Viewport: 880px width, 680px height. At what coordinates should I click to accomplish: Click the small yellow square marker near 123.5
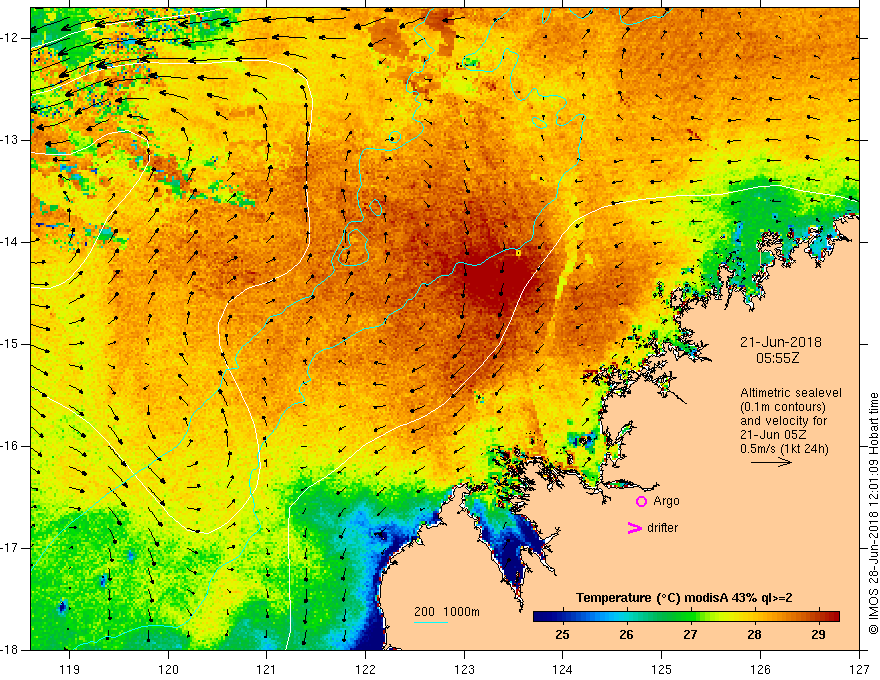(x=518, y=253)
